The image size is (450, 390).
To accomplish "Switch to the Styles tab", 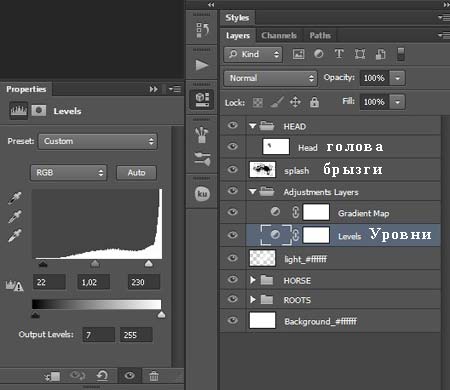I will [237, 18].
